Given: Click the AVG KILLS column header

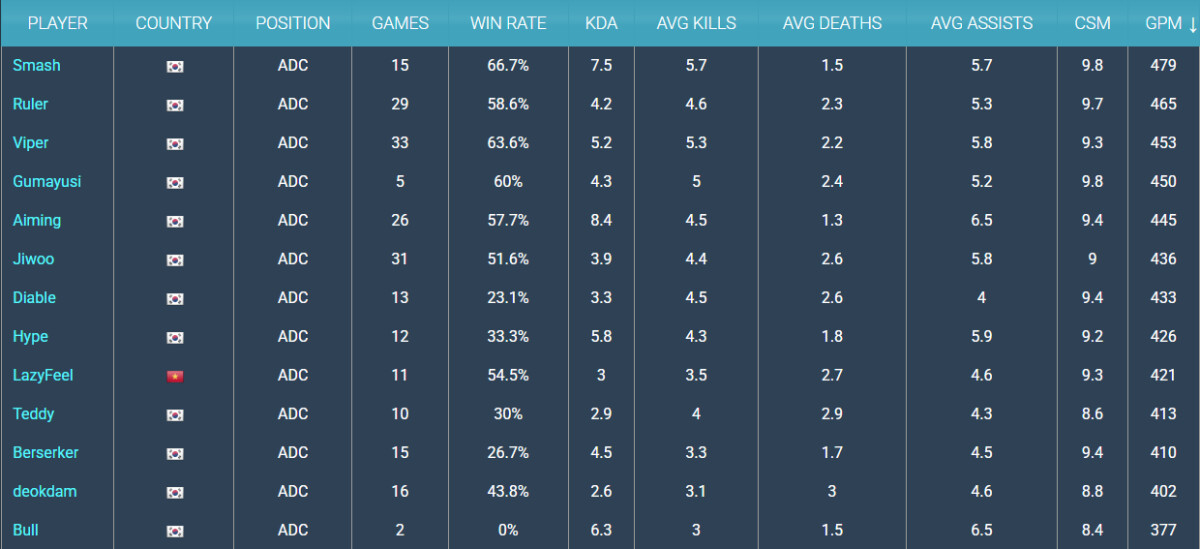Looking at the screenshot, I should [695, 23].
